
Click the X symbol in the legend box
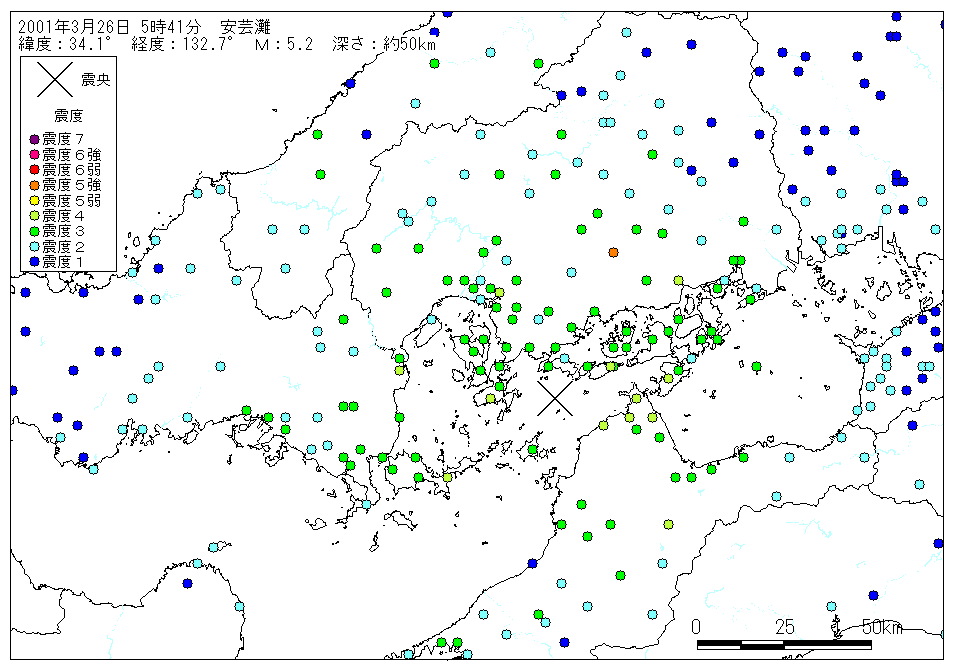click(x=55, y=79)
